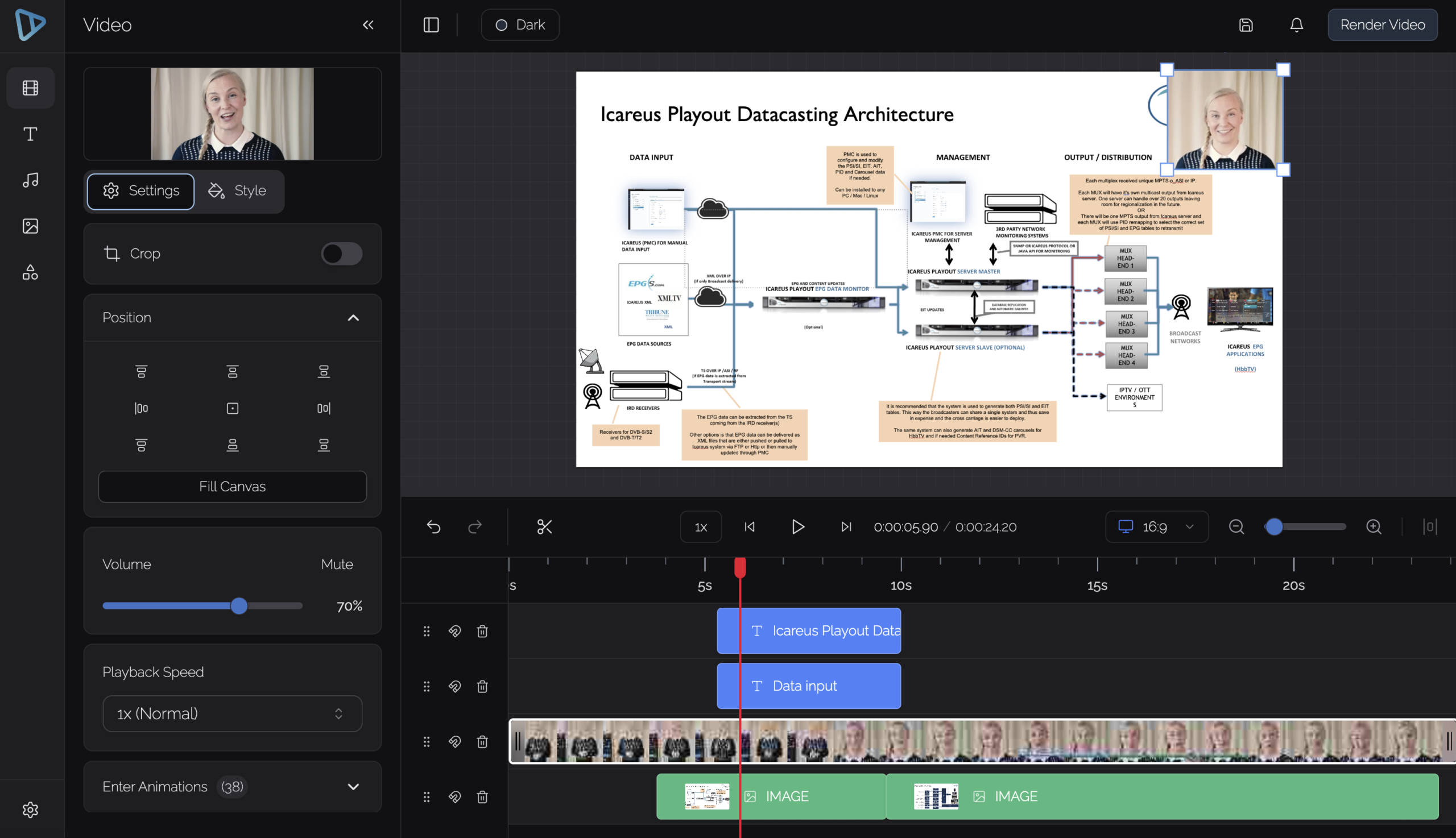The height and width of the screenshot is (838, 1456).
Task: Collapse the Position section
Action: 354,318
